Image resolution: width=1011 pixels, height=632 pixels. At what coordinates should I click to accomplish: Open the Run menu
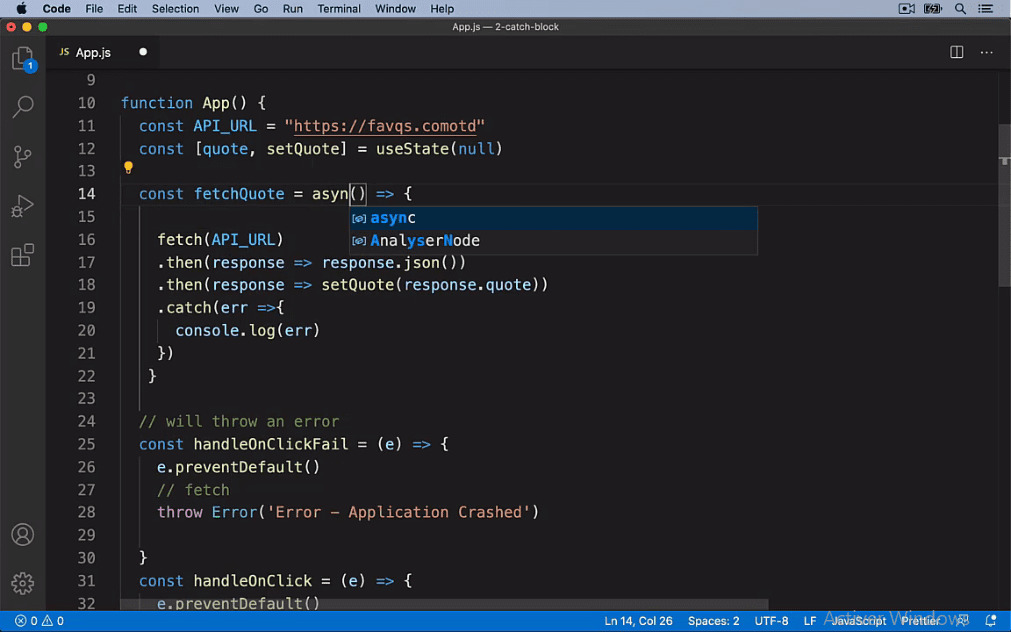pyautogui.click(x=293, y=8)
